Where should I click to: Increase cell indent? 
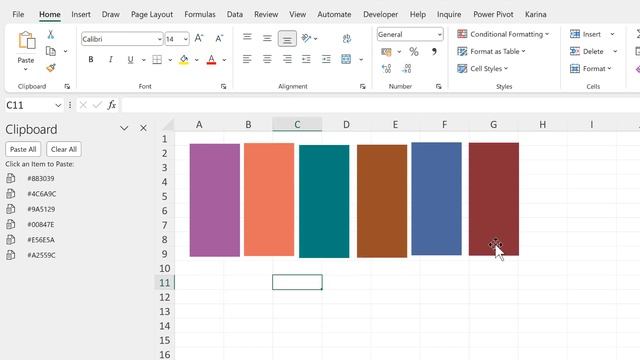(326, 59)
